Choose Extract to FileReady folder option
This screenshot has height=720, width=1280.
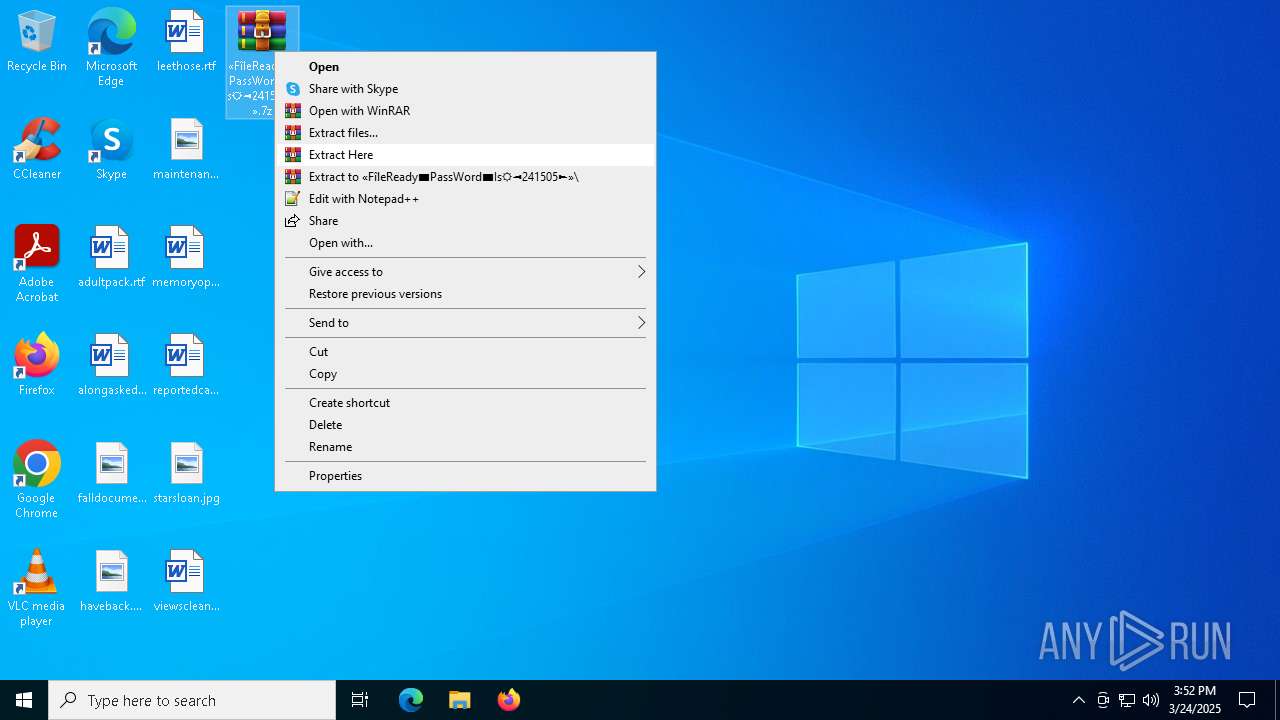pos(465,177)
